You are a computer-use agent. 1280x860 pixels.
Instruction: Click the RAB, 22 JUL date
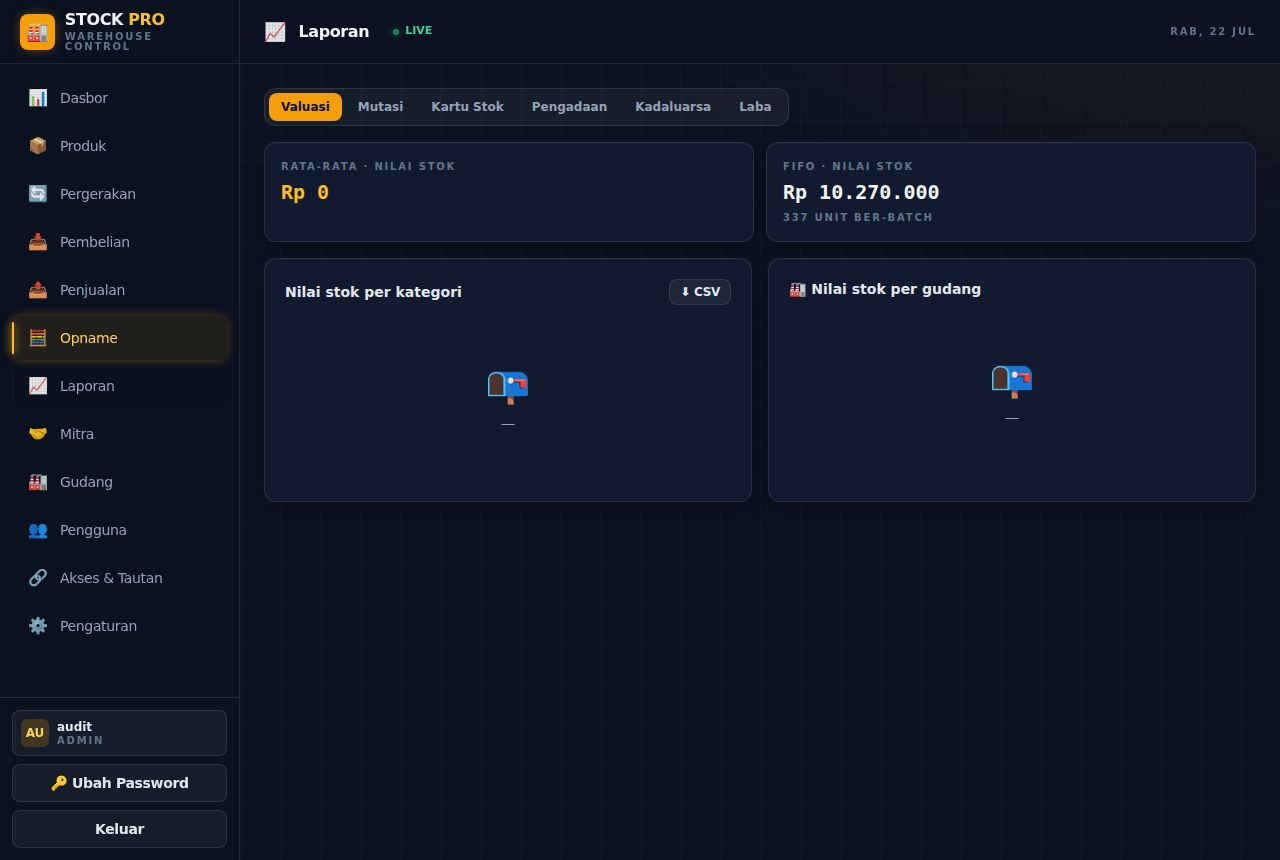[1212, 31]
